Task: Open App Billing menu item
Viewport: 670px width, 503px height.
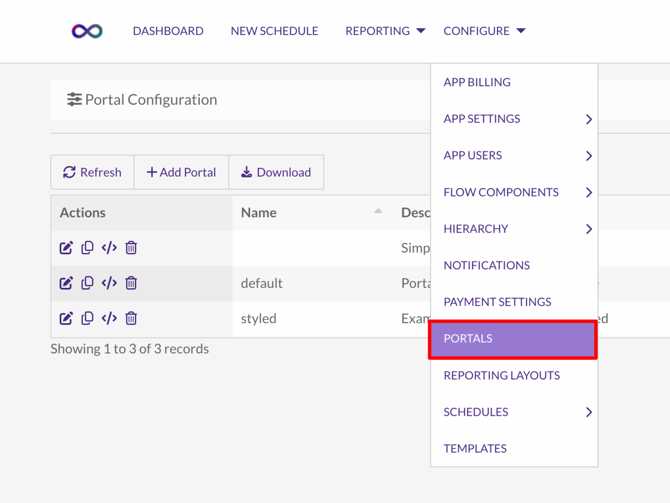Action: coord(477,82)
